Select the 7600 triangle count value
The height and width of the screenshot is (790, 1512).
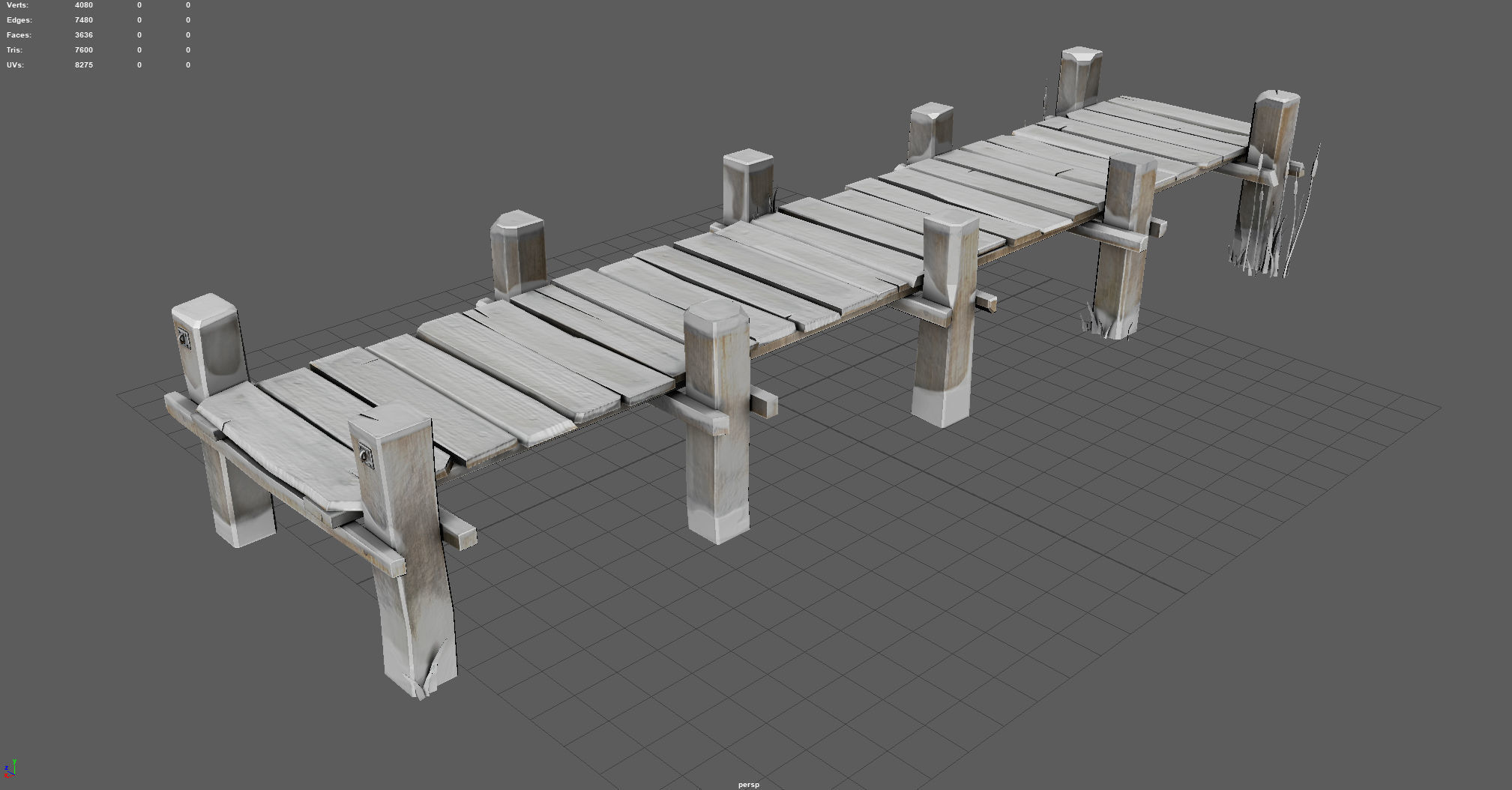coord(84,50)
